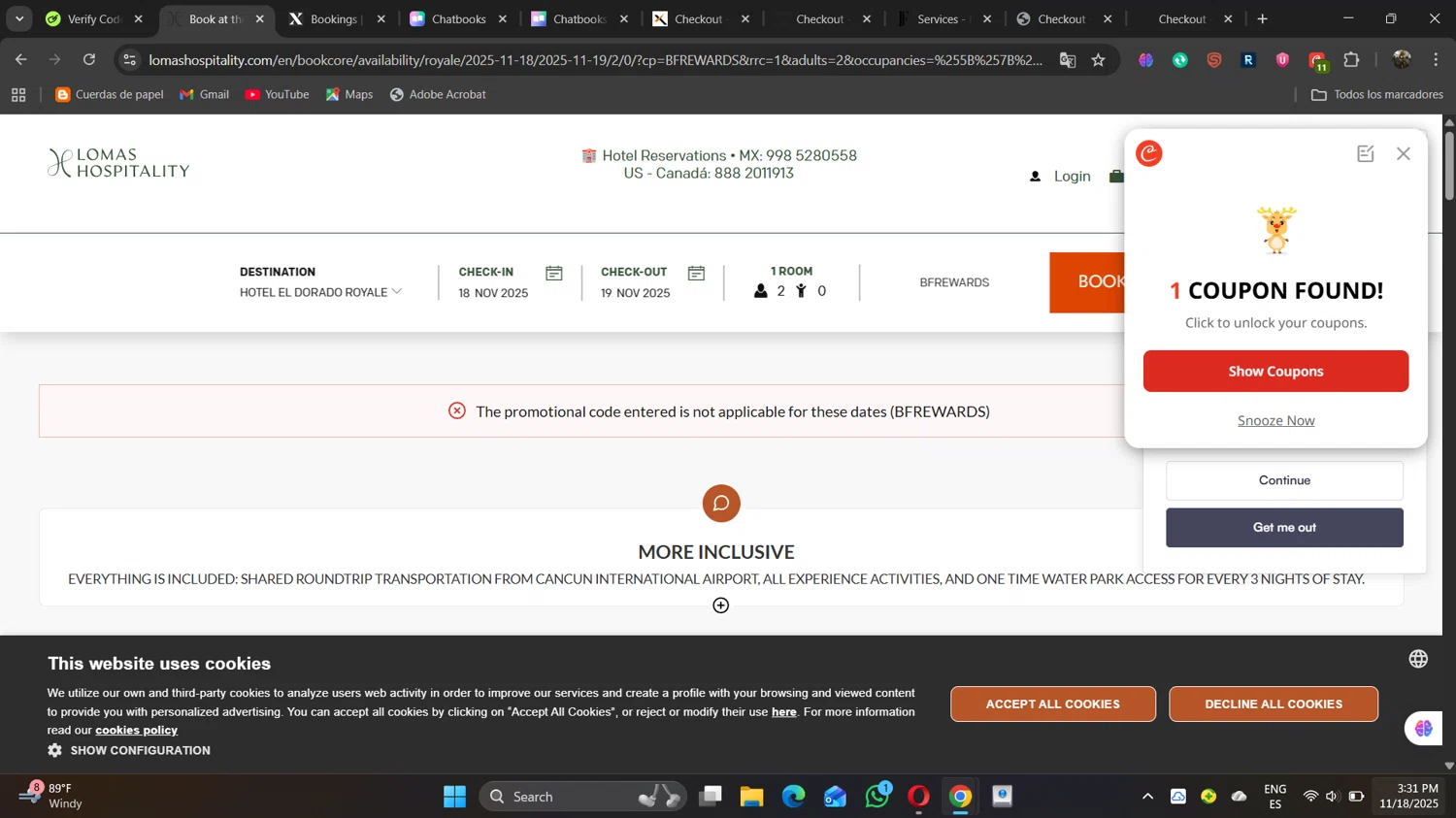
Task: Open Microsoft Edge from the taskbar
Action: (794, 797)
